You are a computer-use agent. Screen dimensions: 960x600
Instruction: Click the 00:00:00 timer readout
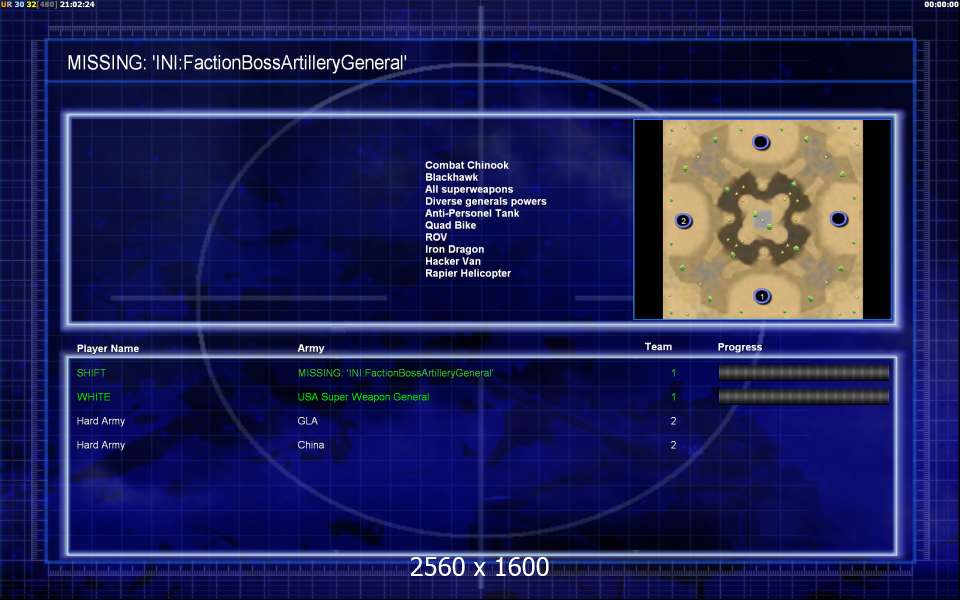(942, 4)
